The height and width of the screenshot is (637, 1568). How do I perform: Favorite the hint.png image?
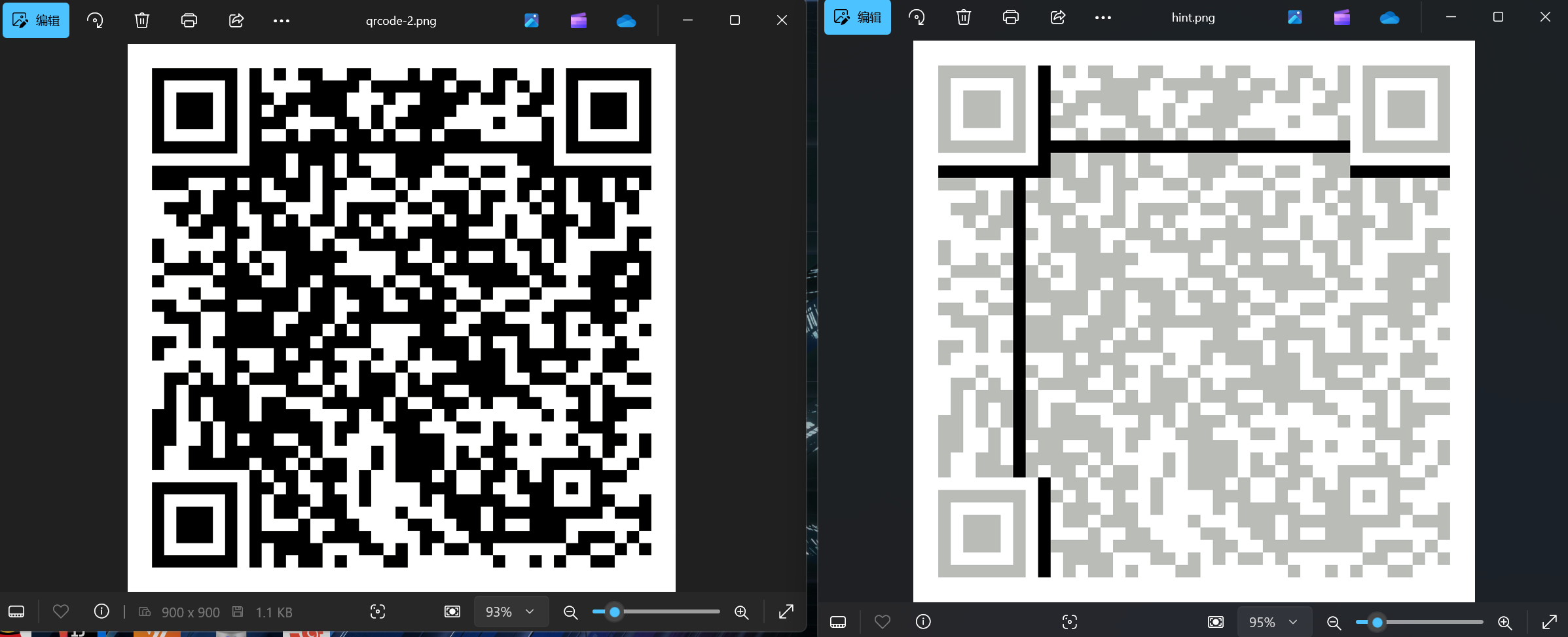coord(883,622)
